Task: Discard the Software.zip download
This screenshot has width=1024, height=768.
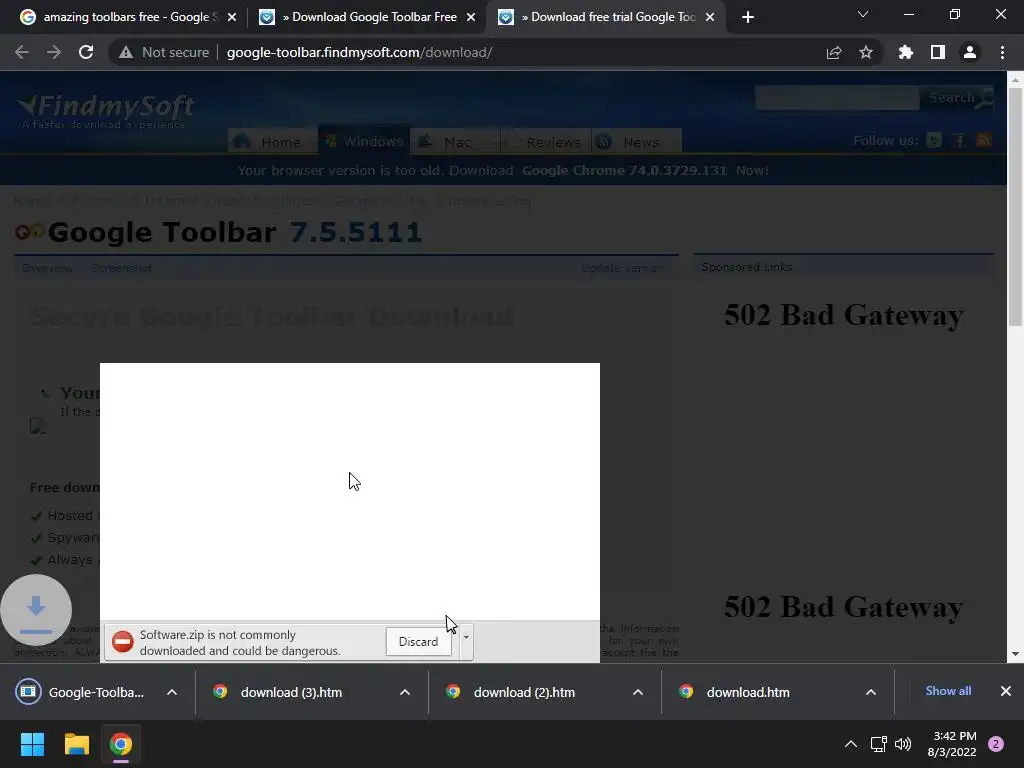Action: tap(419, 641)
